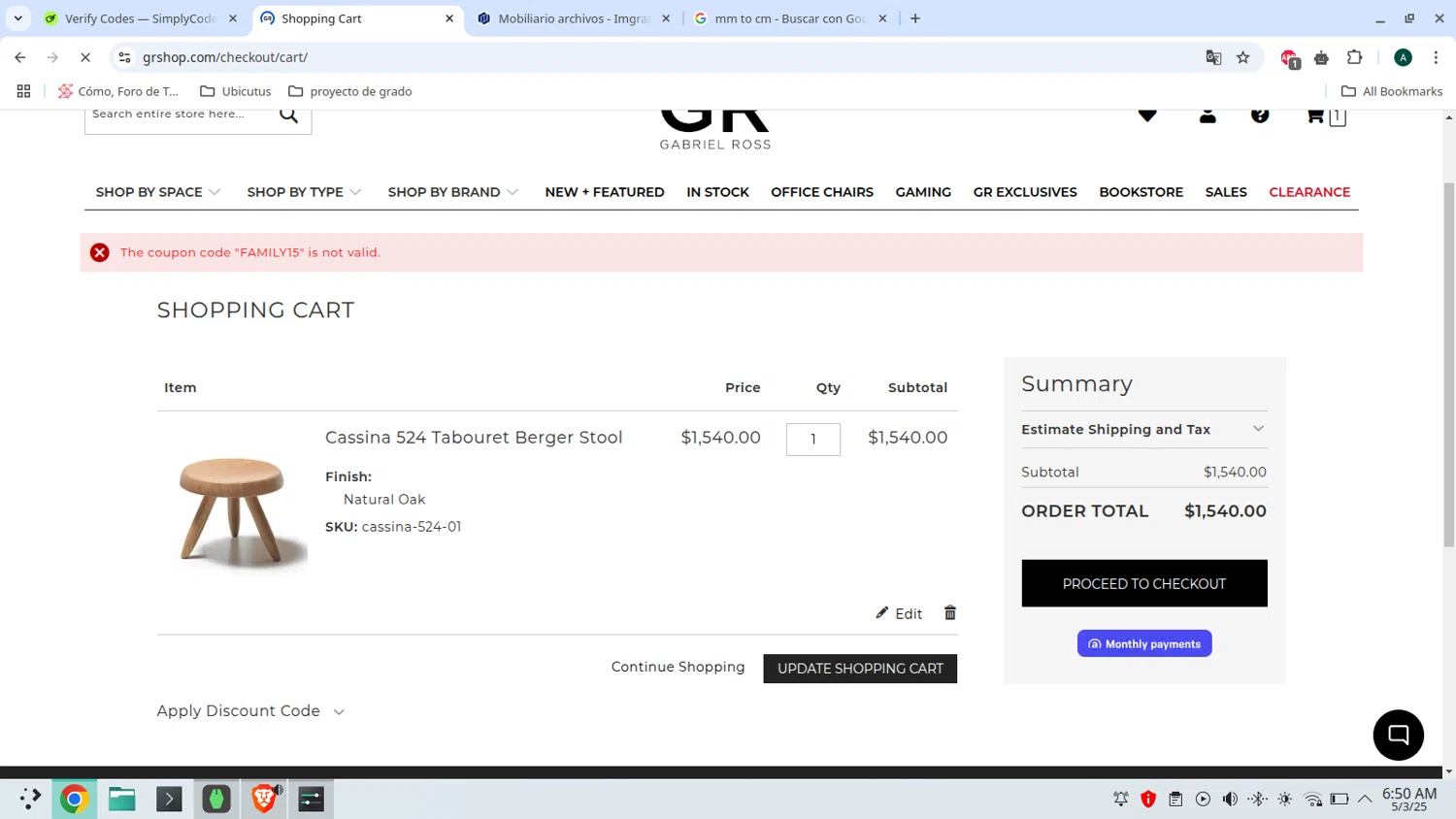
Task: Open the clock and date in the tray
Action: click(x=1409, y=799)
